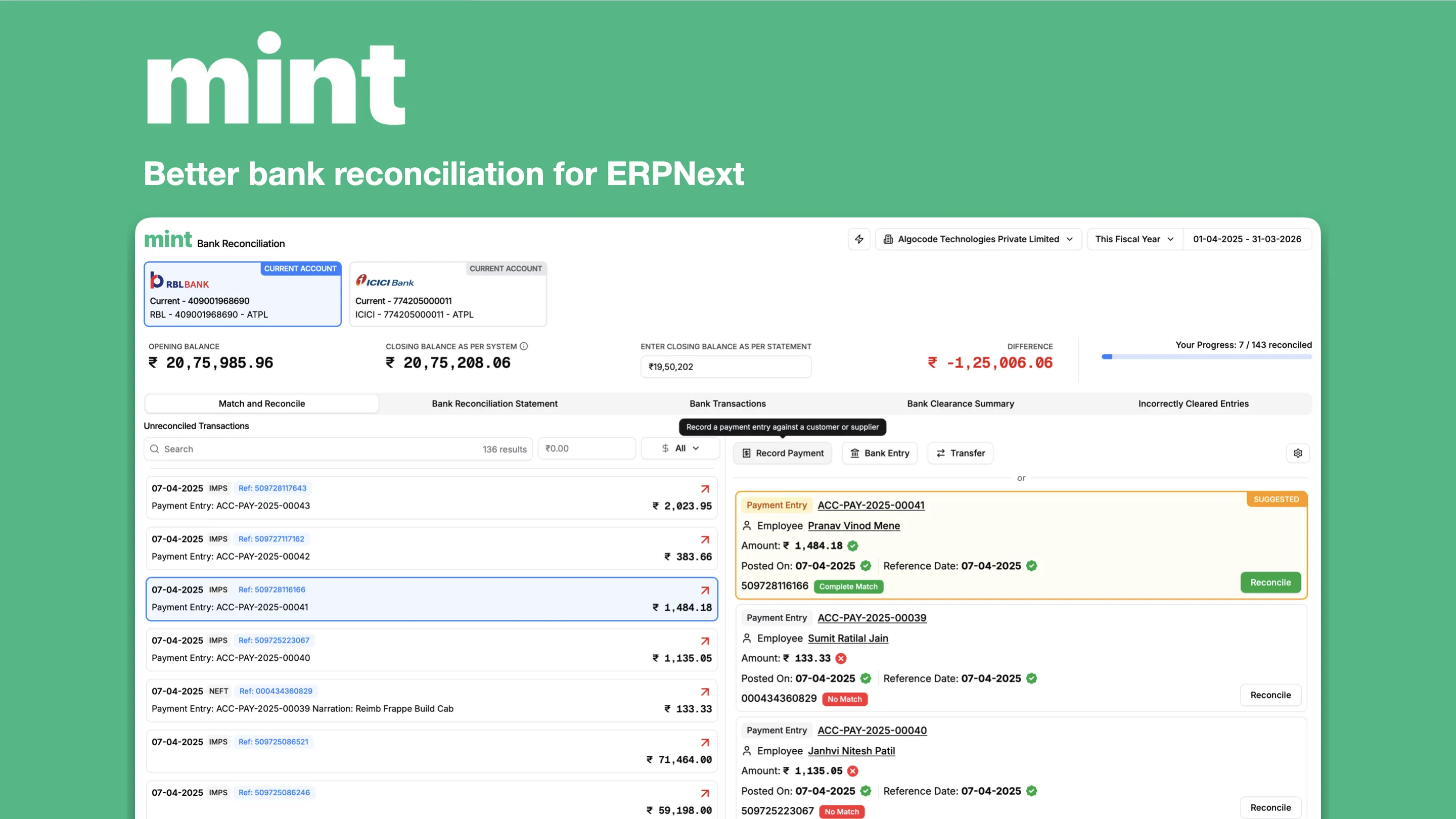Open reconciliation settings via the gear icon

coord(1298,453)
